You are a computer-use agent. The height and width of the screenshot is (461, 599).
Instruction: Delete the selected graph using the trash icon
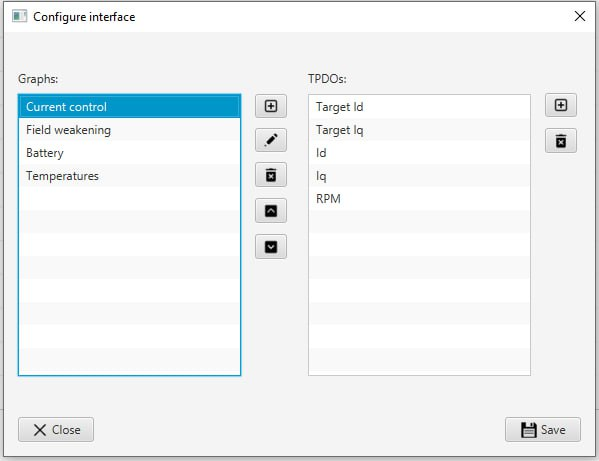point(271,175)
